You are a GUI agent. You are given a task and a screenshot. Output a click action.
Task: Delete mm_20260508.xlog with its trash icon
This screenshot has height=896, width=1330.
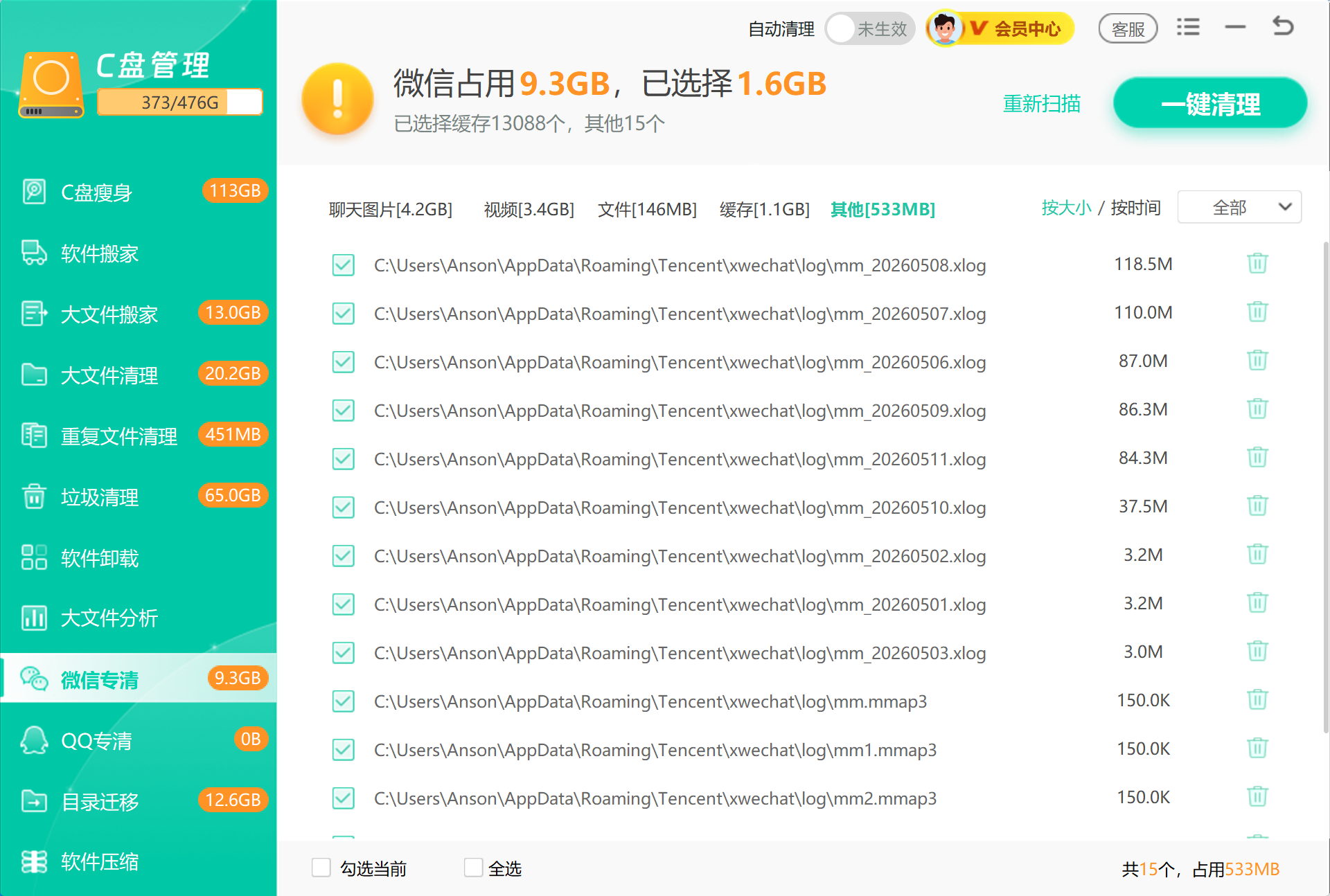coord(1257,264)
